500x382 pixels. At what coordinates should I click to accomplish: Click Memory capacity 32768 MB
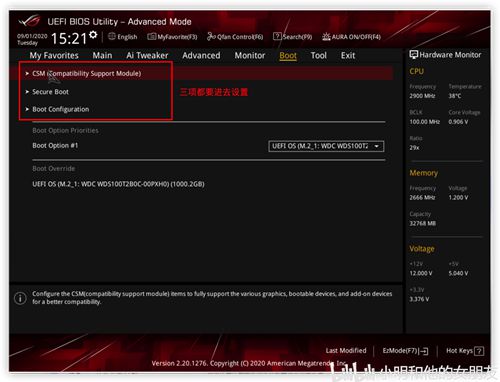coord(423,223)
